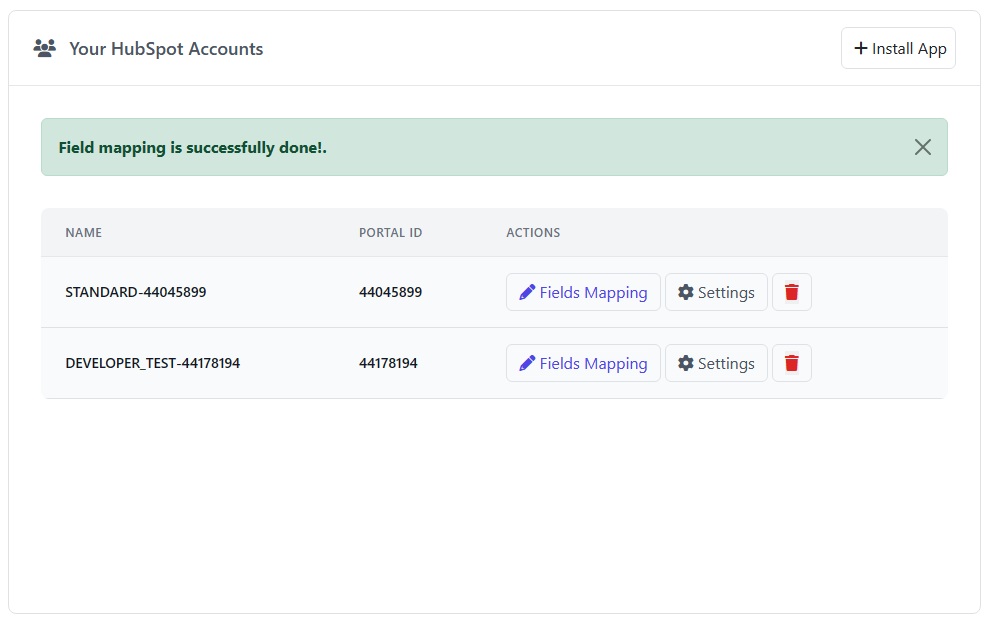The image size is (991, 624).
Task: Select the DEVELOPER_TEST-44178194 account name
Action: 152,363
